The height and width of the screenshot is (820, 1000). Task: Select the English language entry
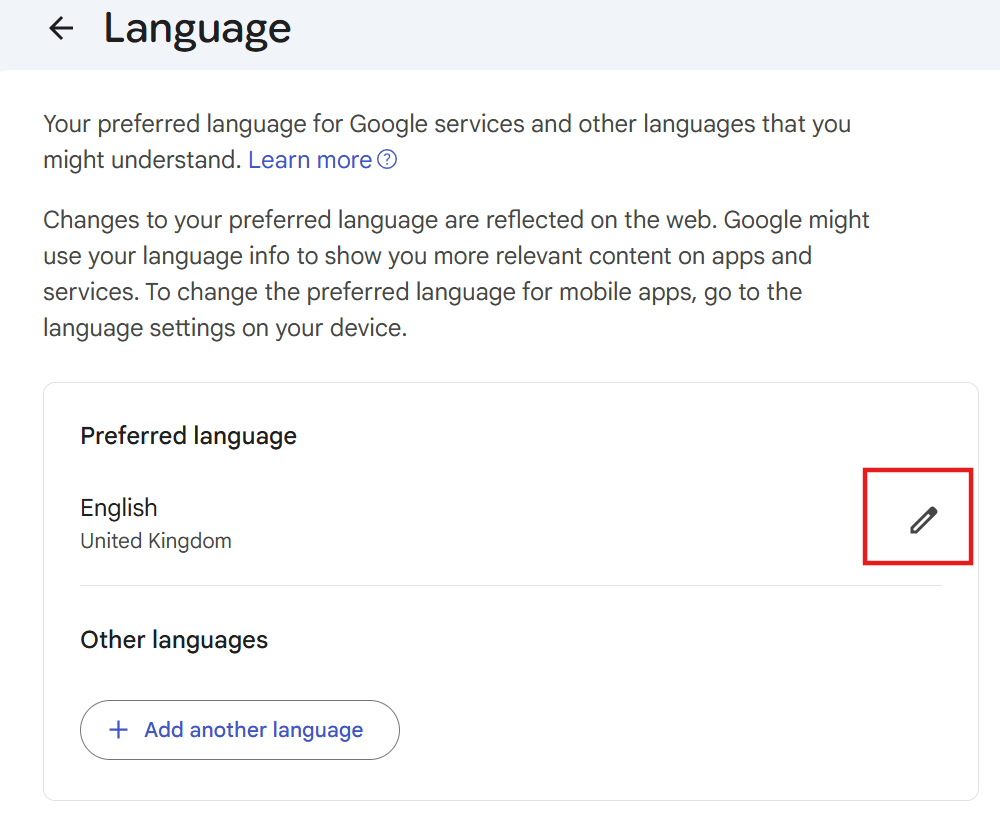pyautogui.click(x=119, y=508)
